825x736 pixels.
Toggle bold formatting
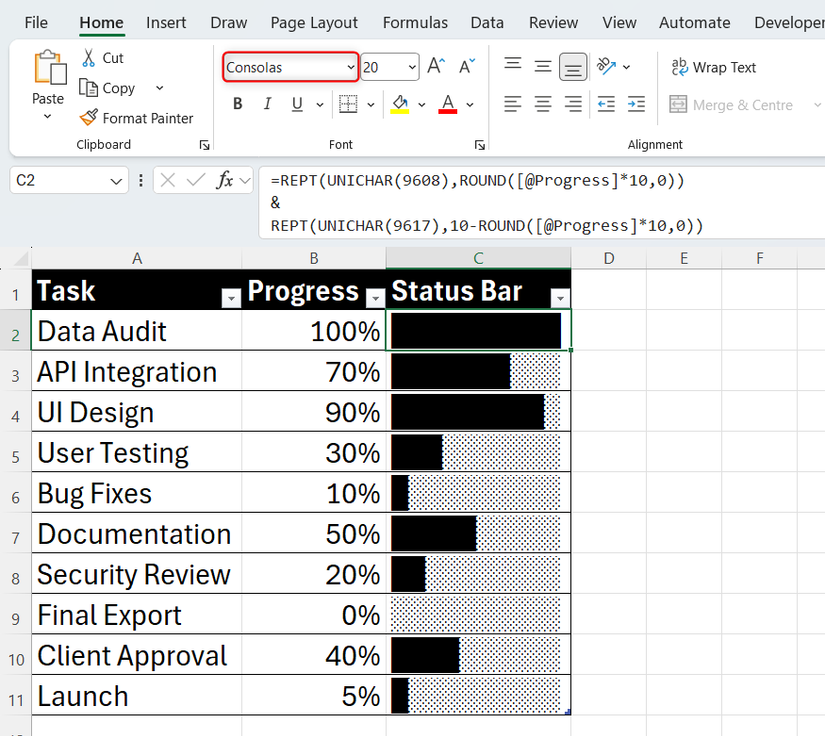[x=237, y=103]
